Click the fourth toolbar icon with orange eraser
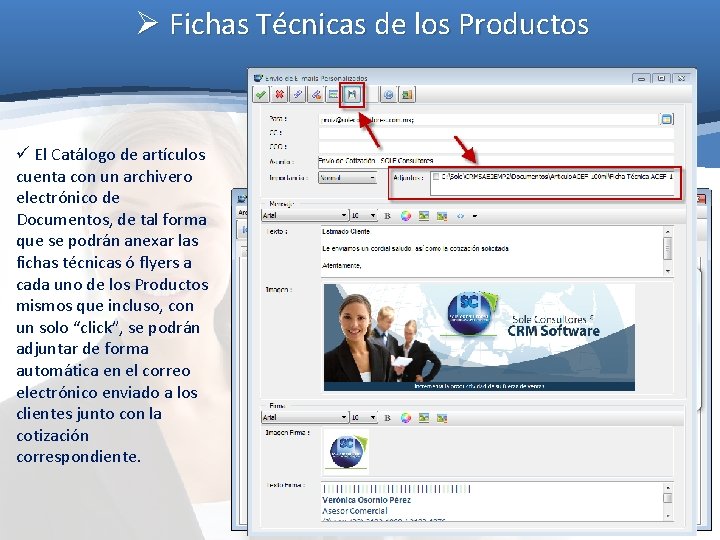Screen dimensions: 720x540 (x=316, y=95)
